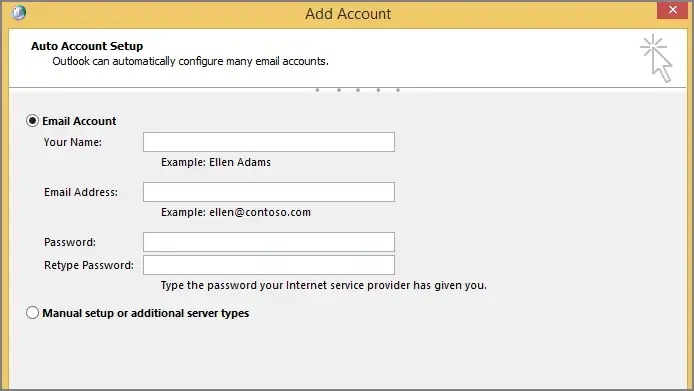Click into the Password field

pyautogui.click(x=269, y=242)
